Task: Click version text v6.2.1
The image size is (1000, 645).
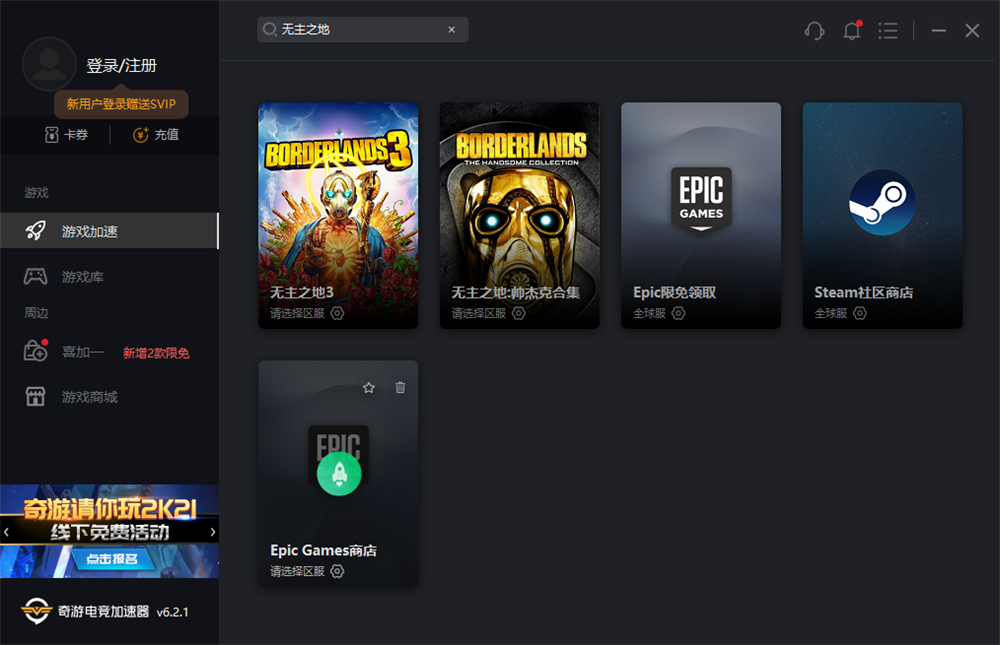Action: (172, 612)
